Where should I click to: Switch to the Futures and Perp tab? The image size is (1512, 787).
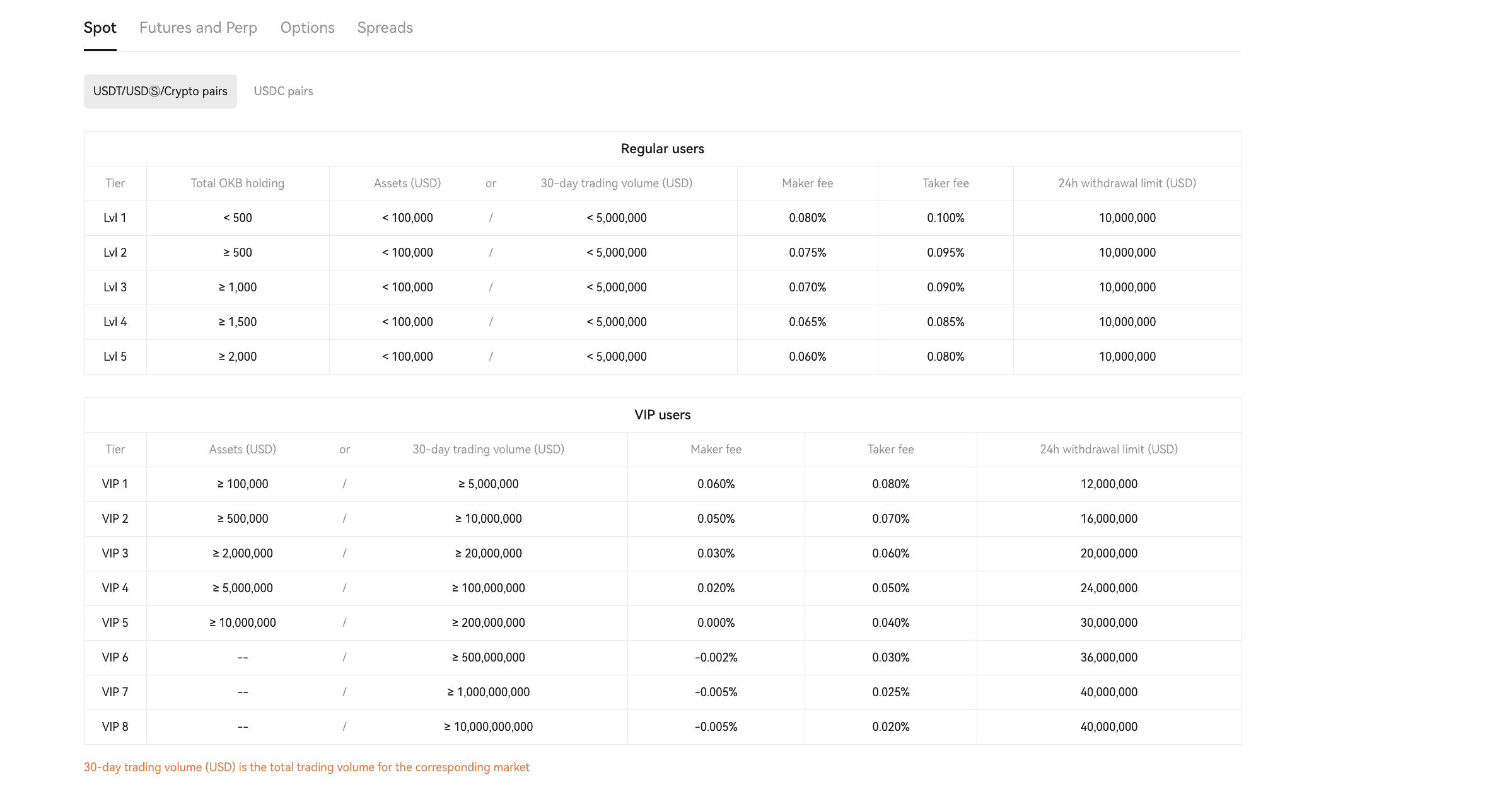198,28
